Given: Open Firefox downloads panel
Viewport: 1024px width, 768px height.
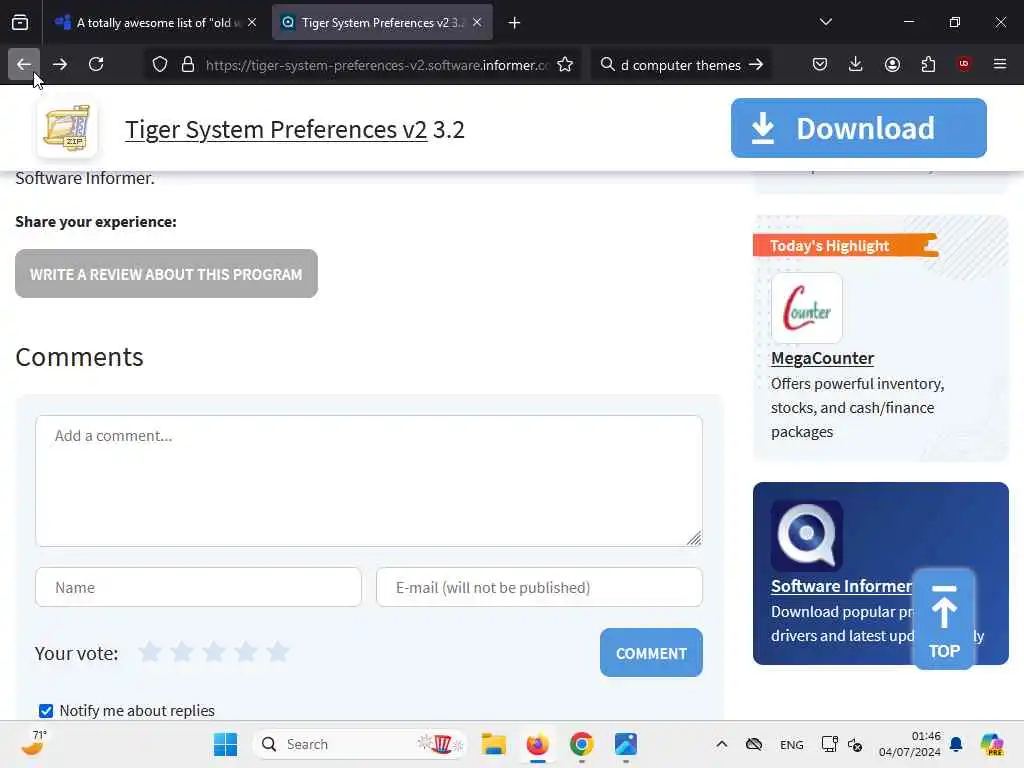Looking at the screenshot, I should [x=856, y=64].
